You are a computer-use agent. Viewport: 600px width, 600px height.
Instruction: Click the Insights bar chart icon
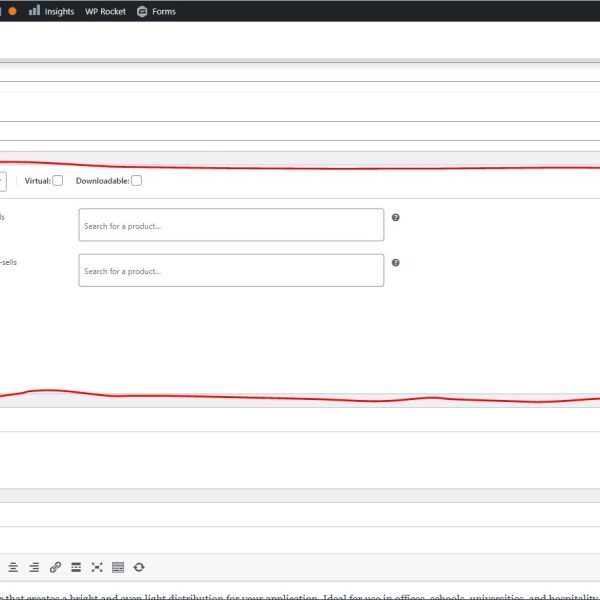34,11
